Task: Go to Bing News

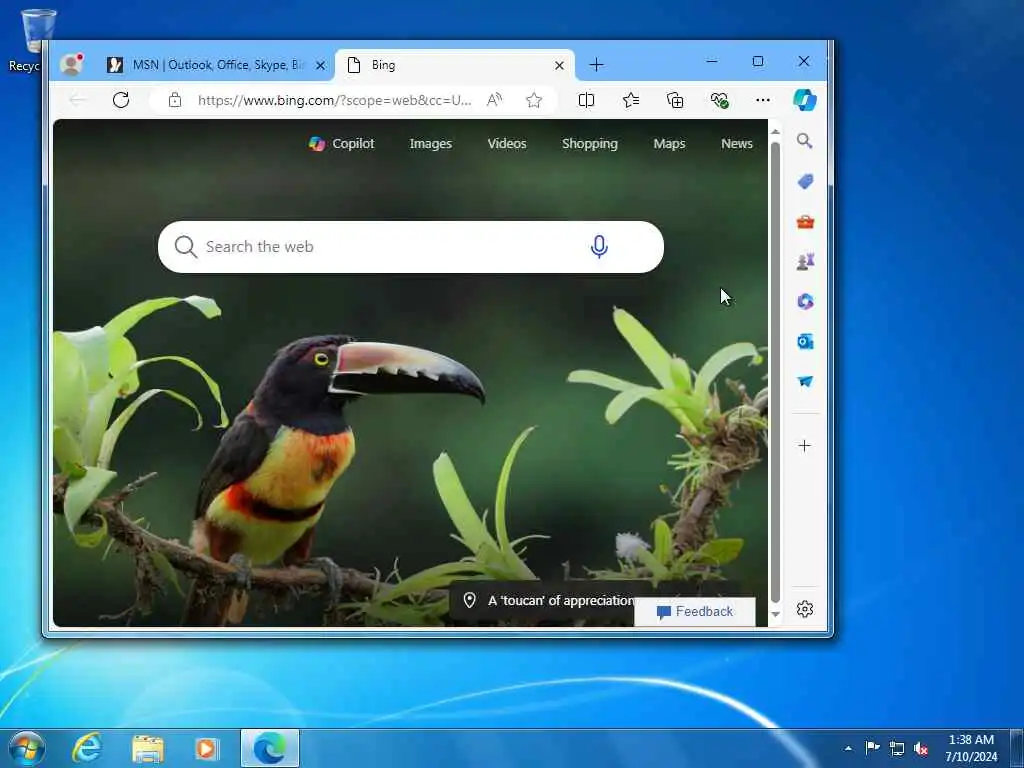Action: [737, 144]
